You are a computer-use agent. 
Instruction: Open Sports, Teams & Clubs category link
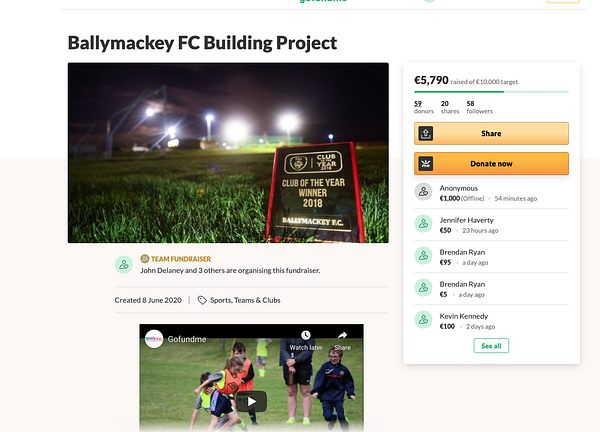pos(245,300)
